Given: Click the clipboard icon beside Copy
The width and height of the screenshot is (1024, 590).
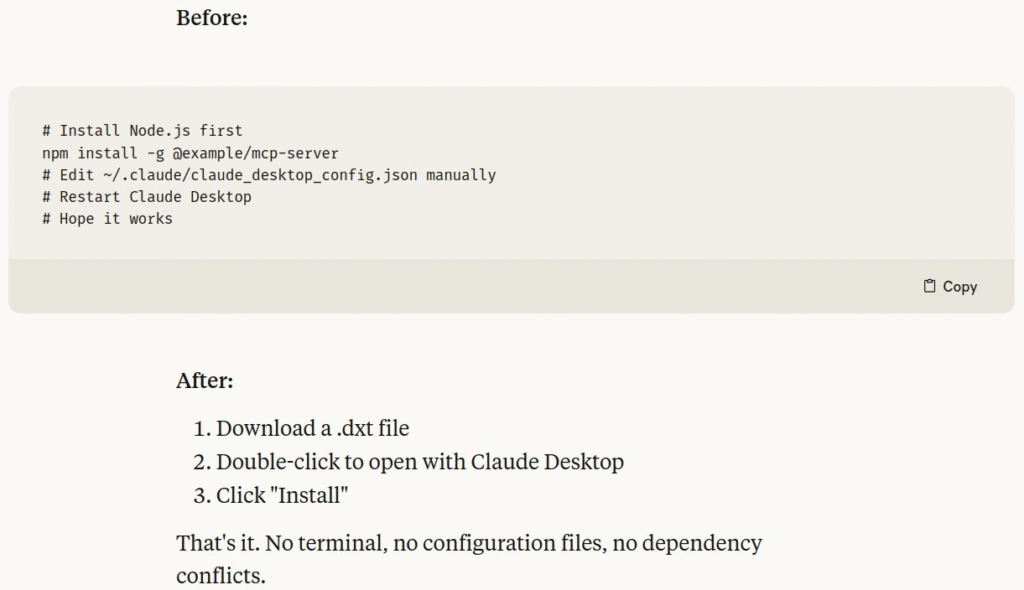Looking at the screenshot, I should click(929, 286).
